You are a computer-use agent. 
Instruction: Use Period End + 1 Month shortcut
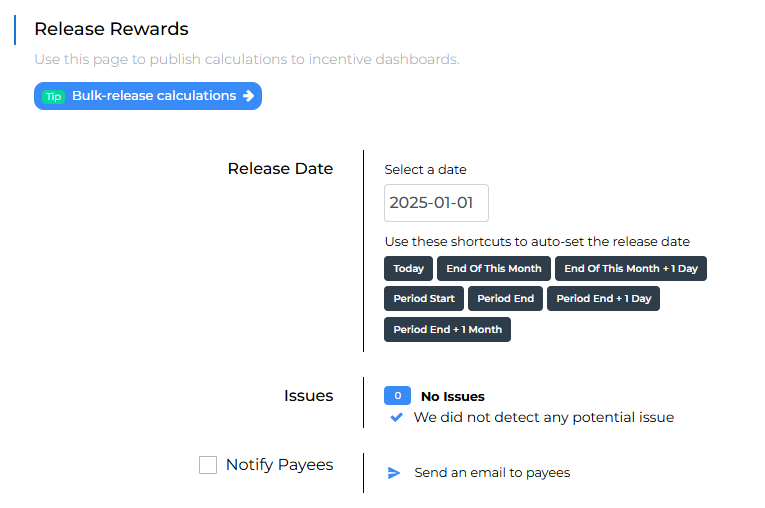(x=447, y=329)
